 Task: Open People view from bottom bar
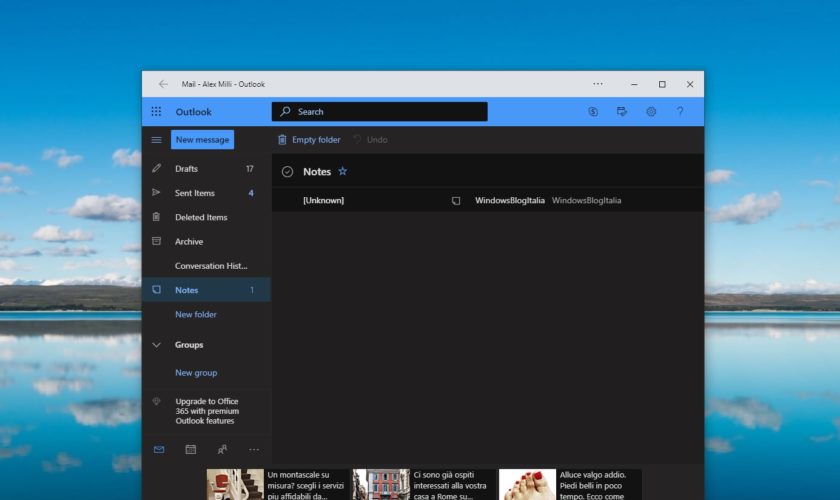click(222, 450)
